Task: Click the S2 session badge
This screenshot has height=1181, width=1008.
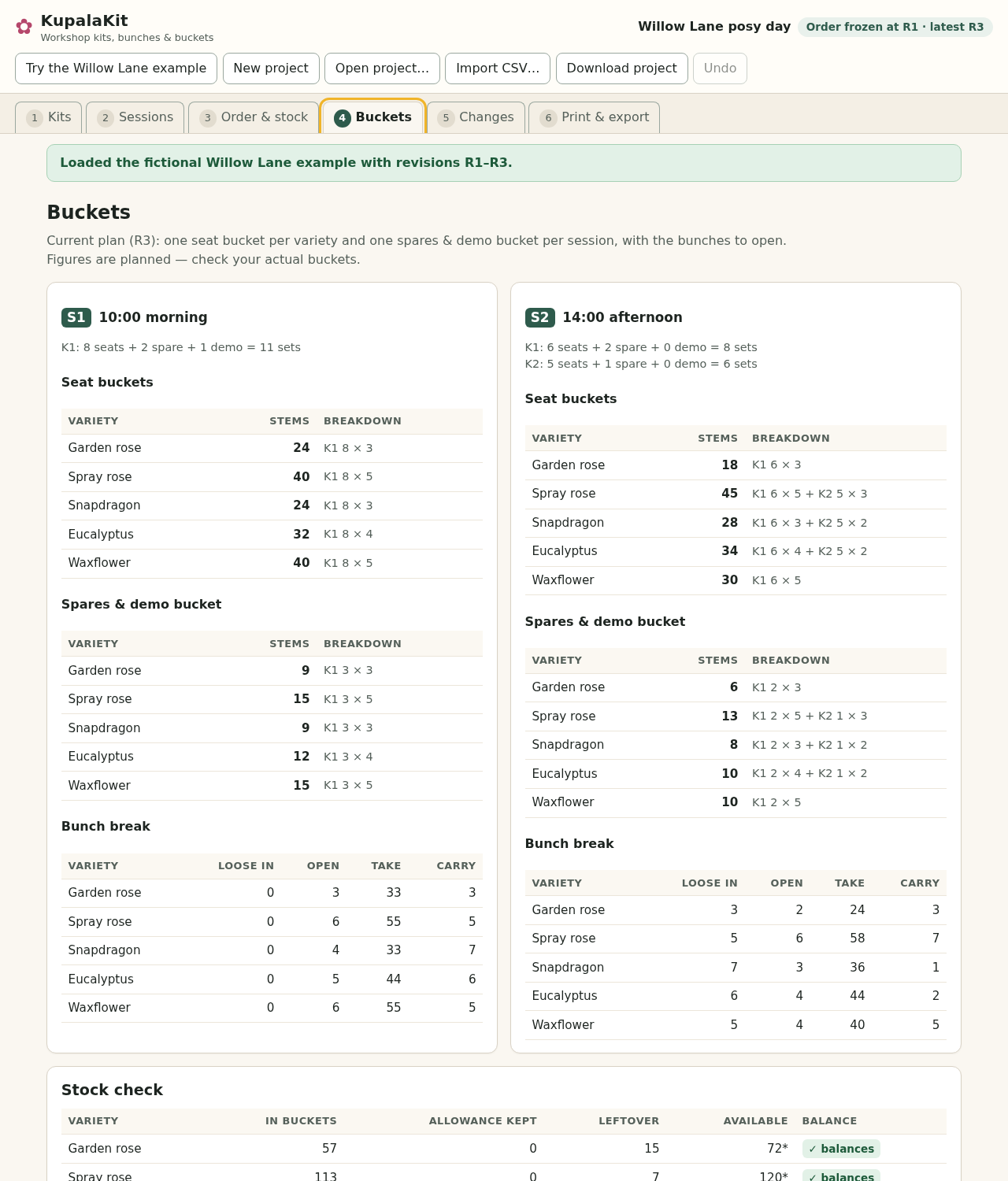Action: pos(540,317)
